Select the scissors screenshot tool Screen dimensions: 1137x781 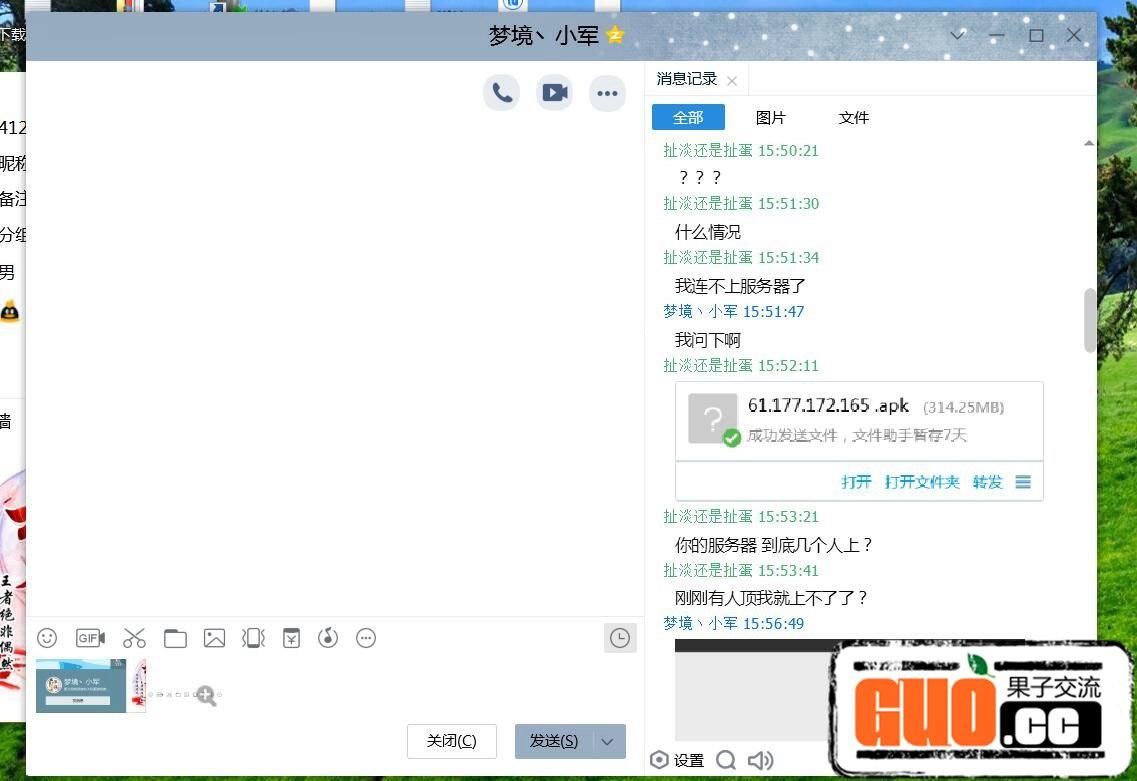[x=134, y=638]
